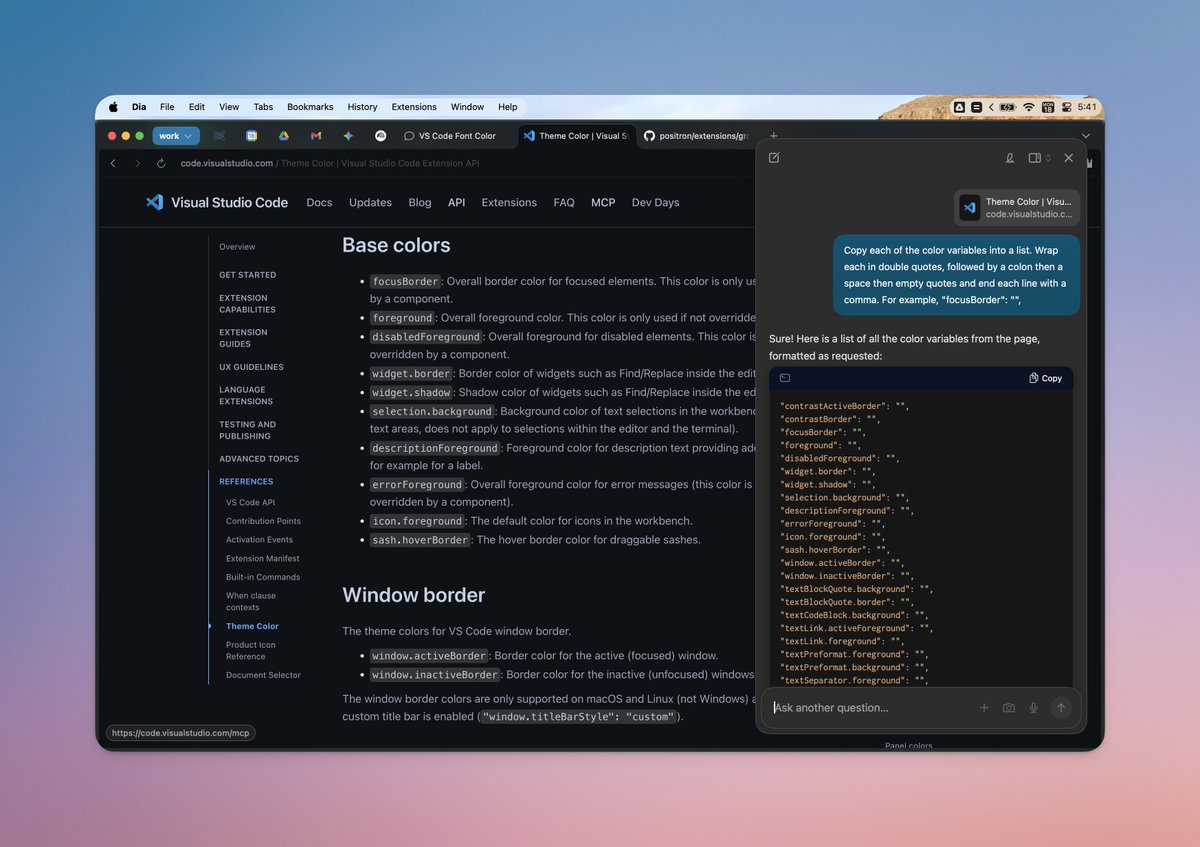Open Updates in VS Code site nav
1200x847 pixels.
(370, 202)
